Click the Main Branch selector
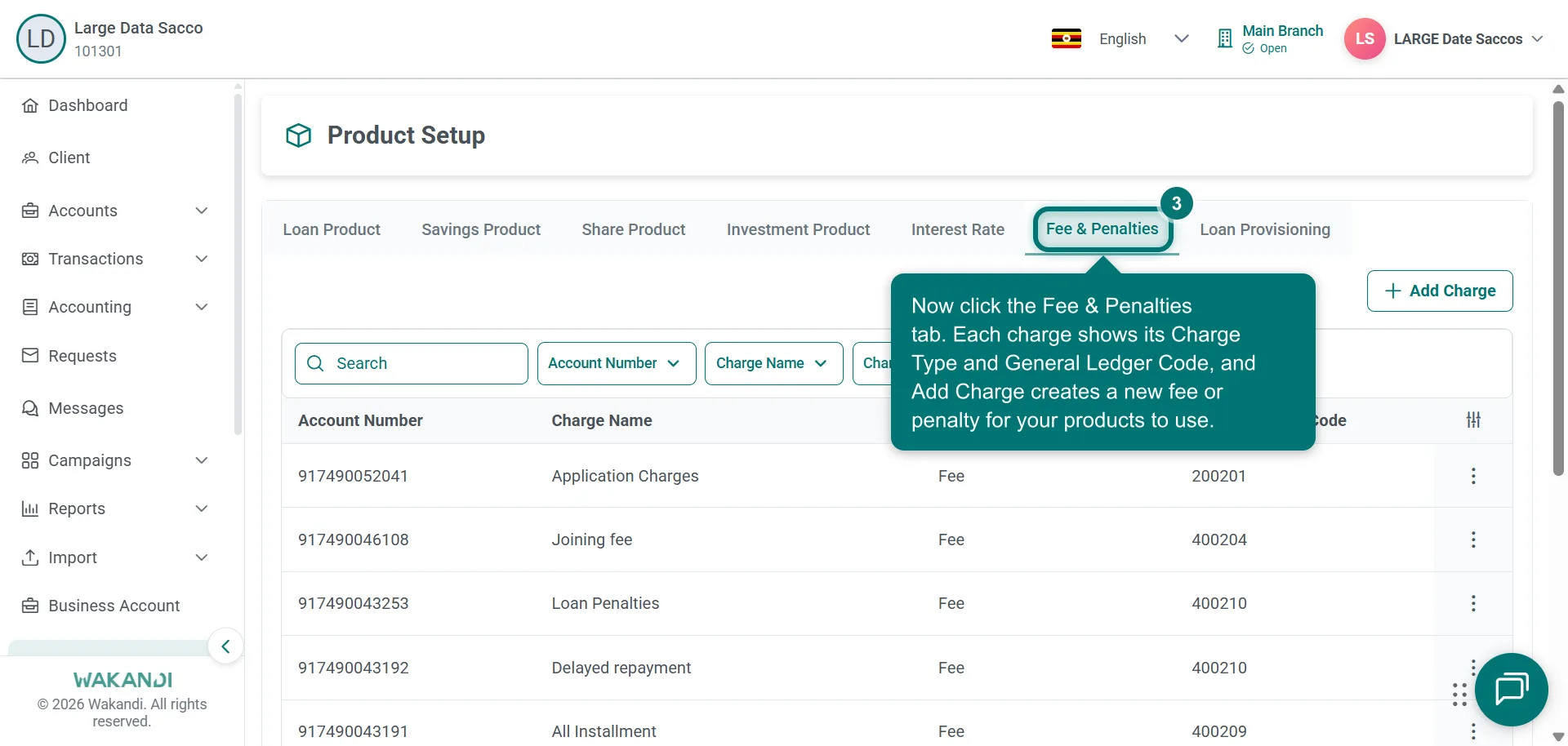 tap(1270, 38)
